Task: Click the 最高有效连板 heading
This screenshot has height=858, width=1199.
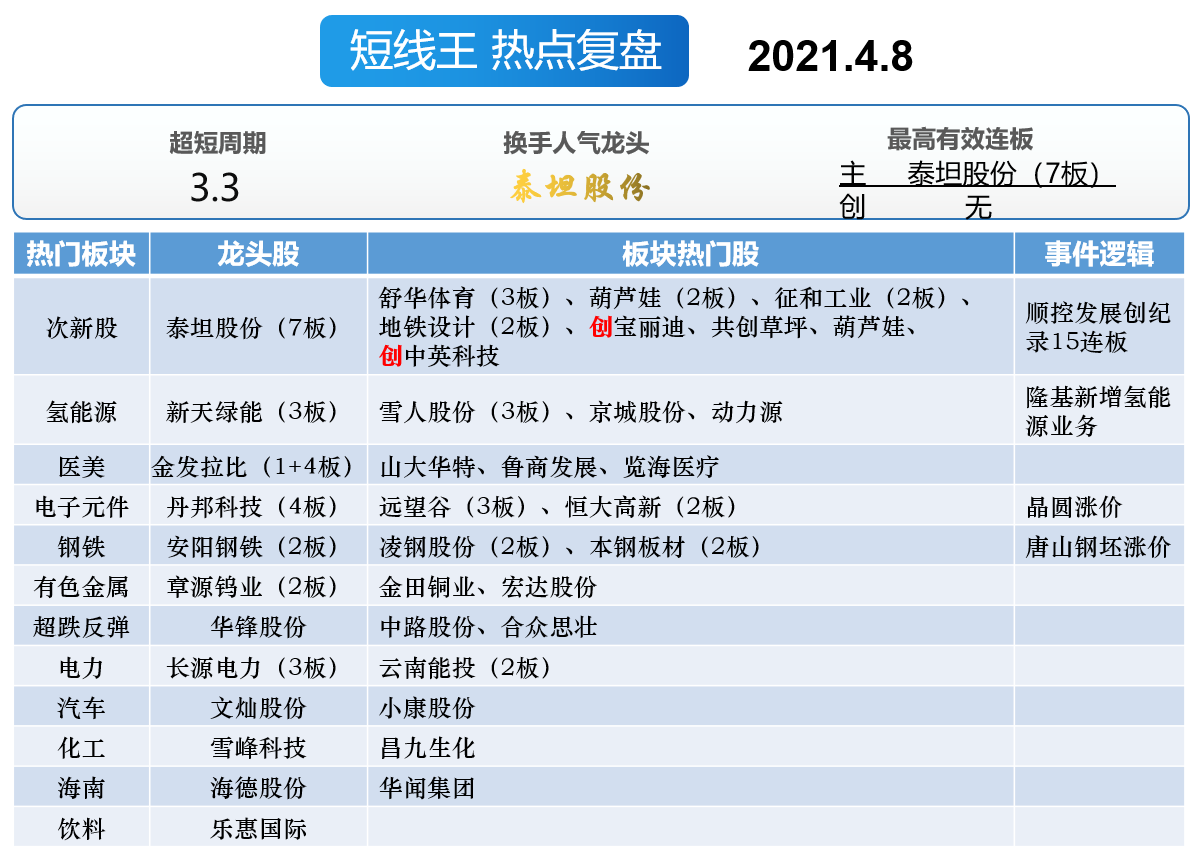Action: tap(960, 139)
